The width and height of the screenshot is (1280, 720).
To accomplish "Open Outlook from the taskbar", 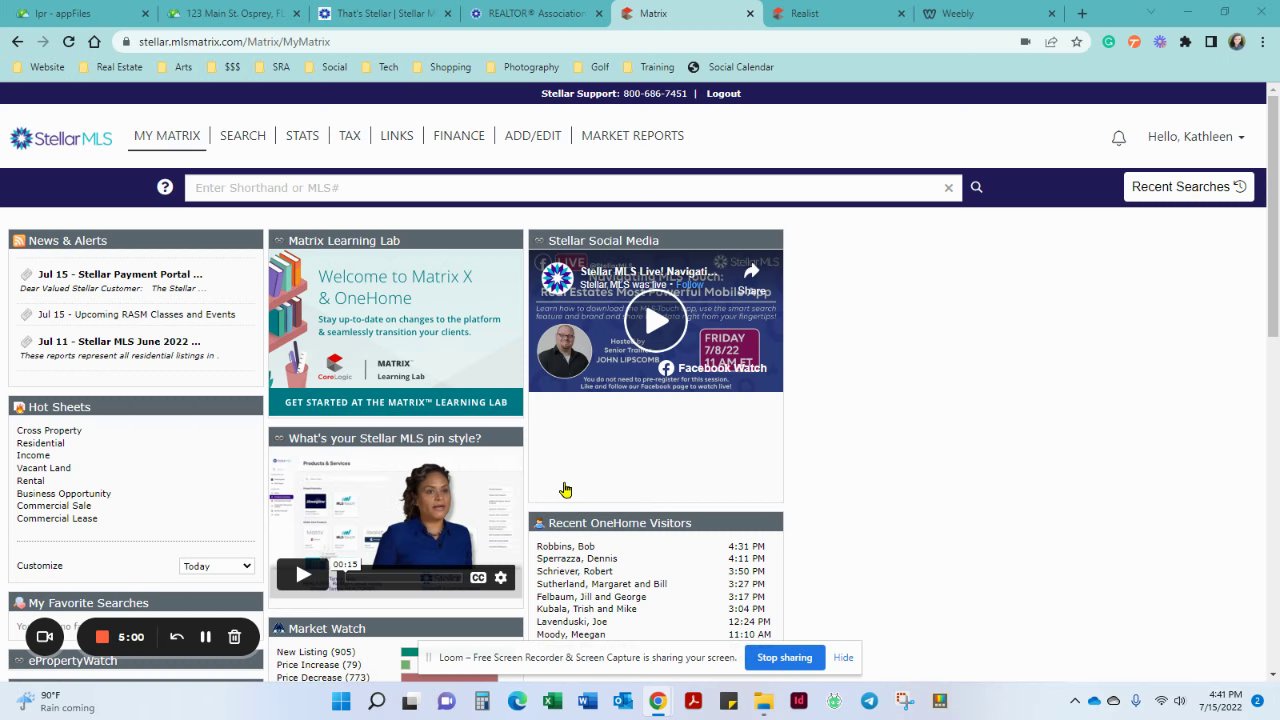I will [622, 701].
